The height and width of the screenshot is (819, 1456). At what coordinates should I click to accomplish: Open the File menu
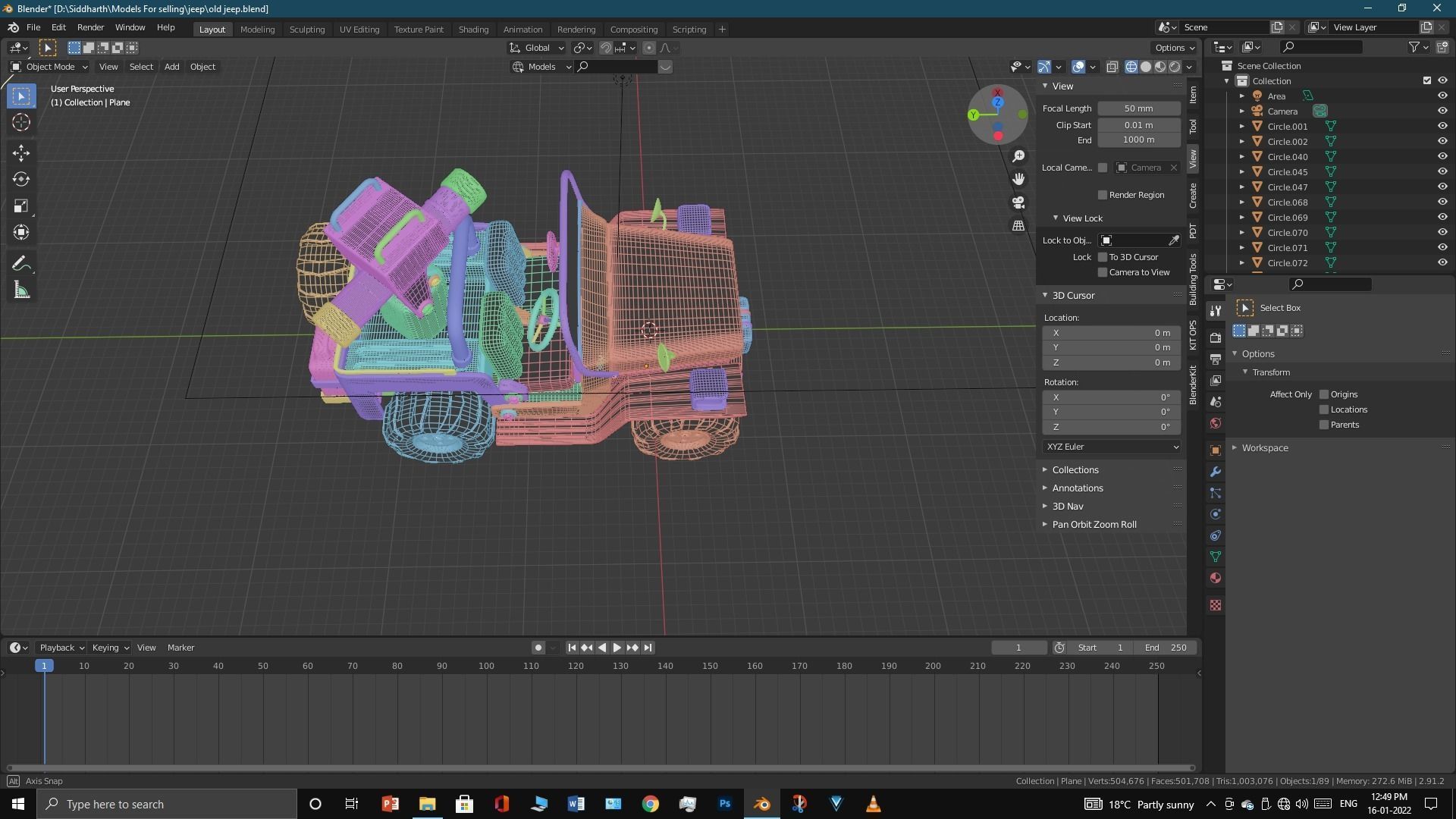(33, 27)
